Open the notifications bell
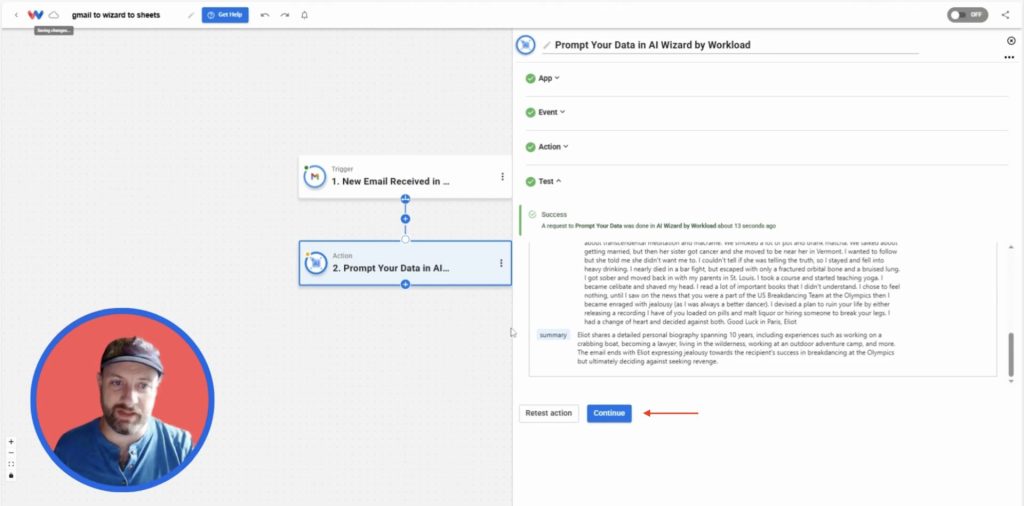This screenshot has width=1024, height=506. (x=304, y=15)
